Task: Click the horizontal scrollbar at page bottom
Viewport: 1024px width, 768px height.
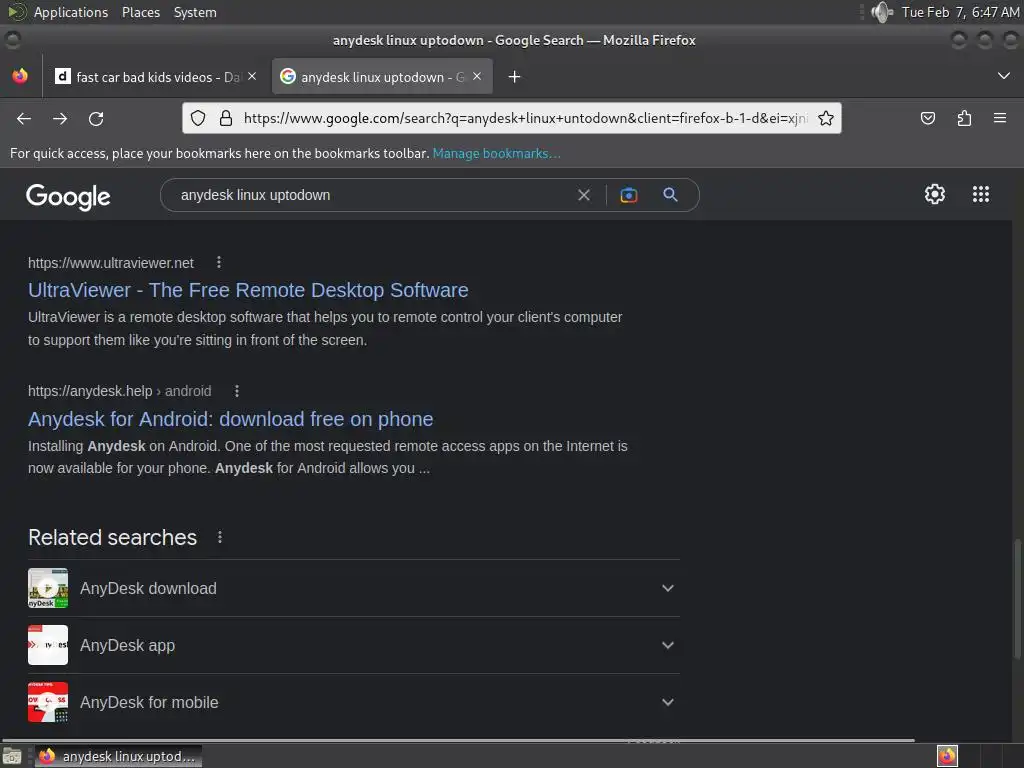Action: (x=457, y=740)
